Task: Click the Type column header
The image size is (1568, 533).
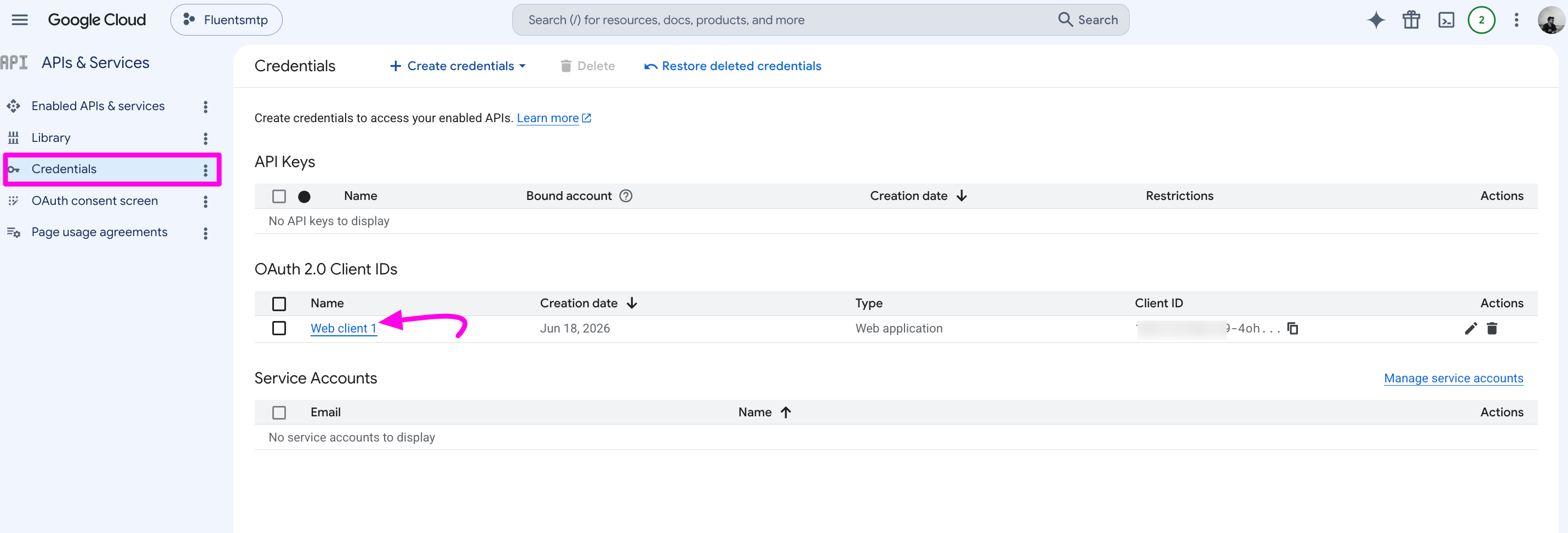Action: pos(868,303)
